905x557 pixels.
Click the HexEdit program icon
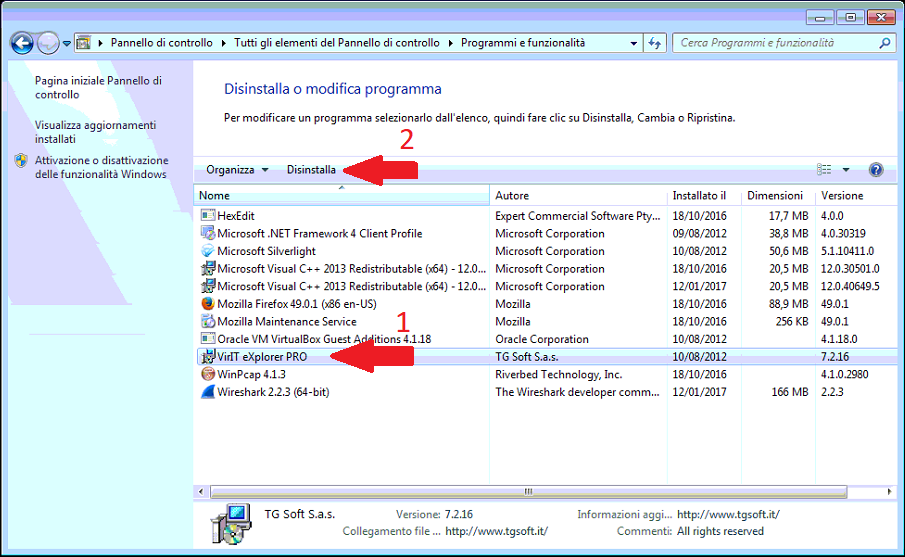[x=208, y=215]
